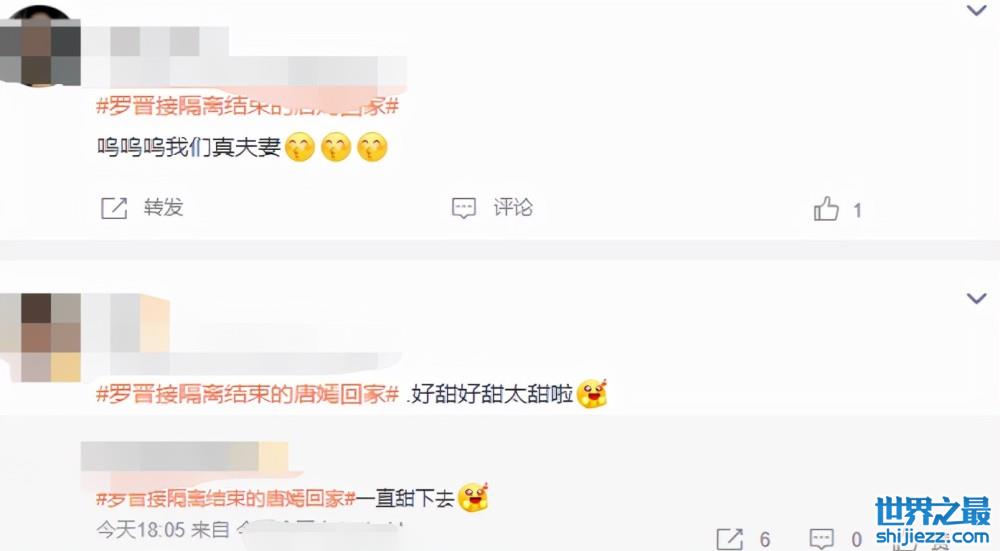
Task: Click the repost icon showing count 6
Action: [x=730, y=539]
